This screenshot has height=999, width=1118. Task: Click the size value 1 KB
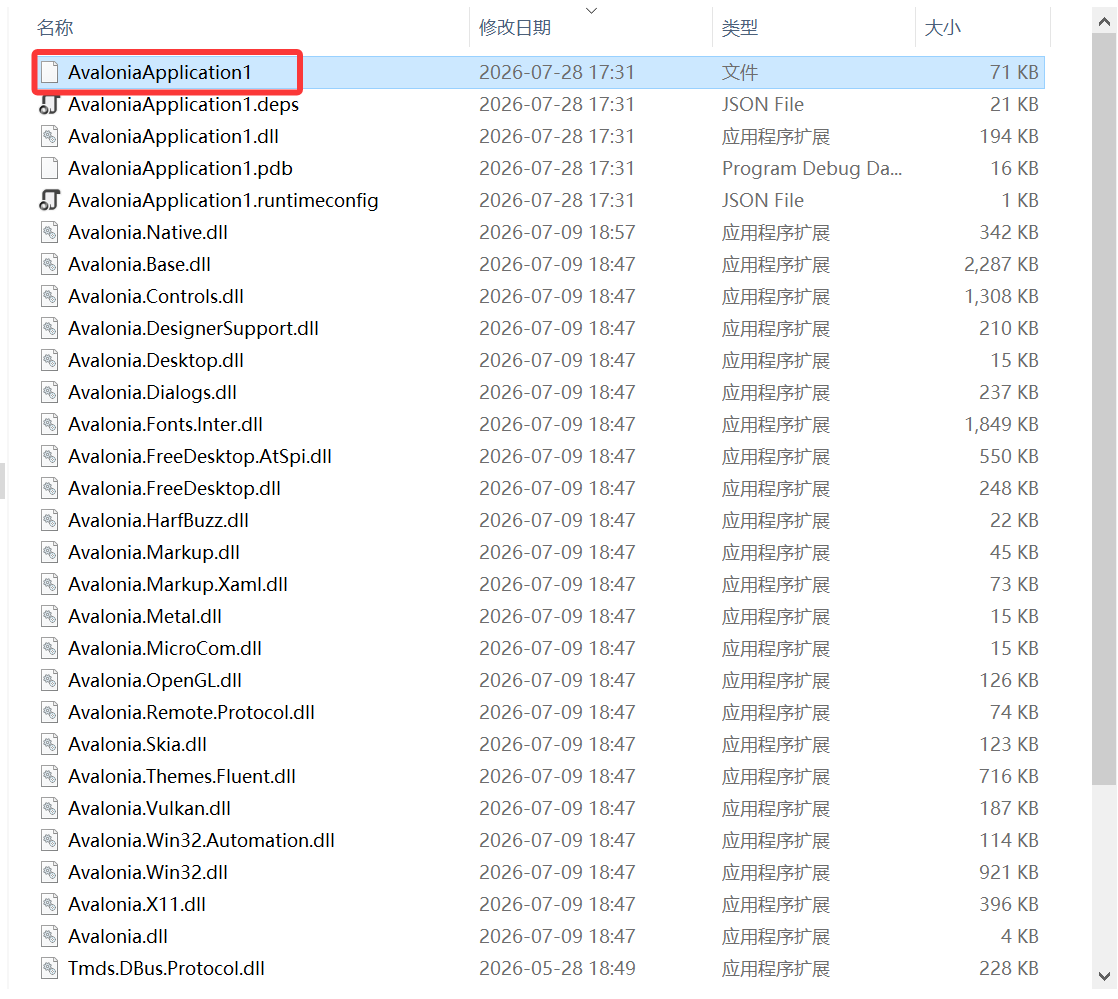(x=1020, y=200)
